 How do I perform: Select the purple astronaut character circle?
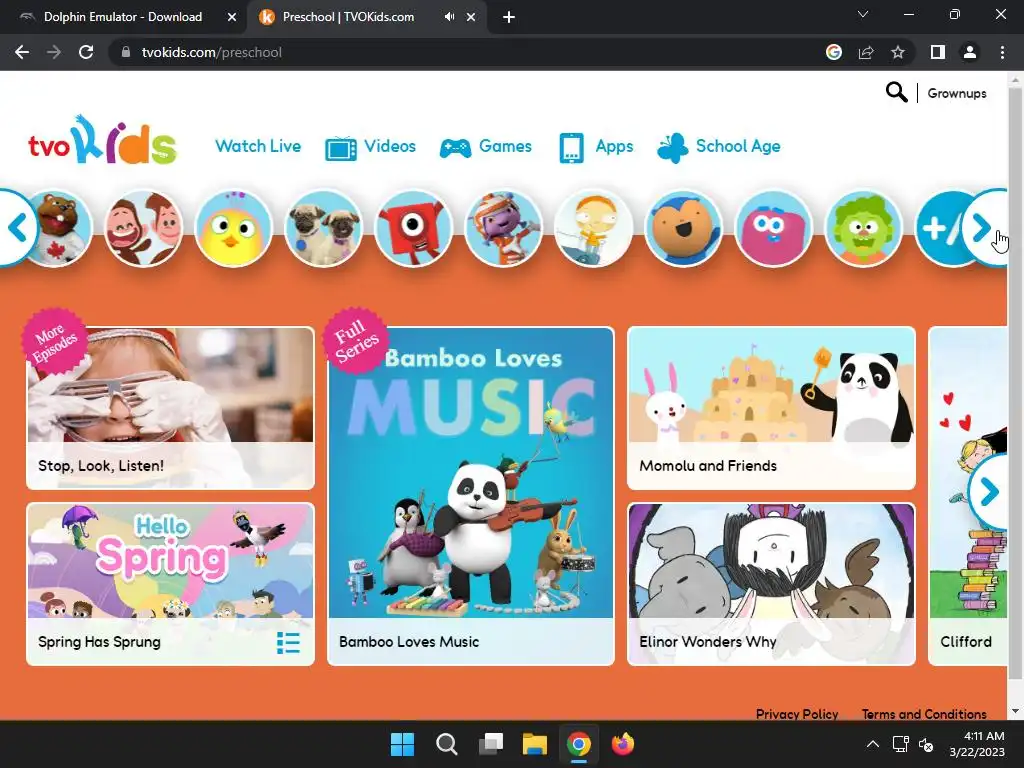point(504,229)
